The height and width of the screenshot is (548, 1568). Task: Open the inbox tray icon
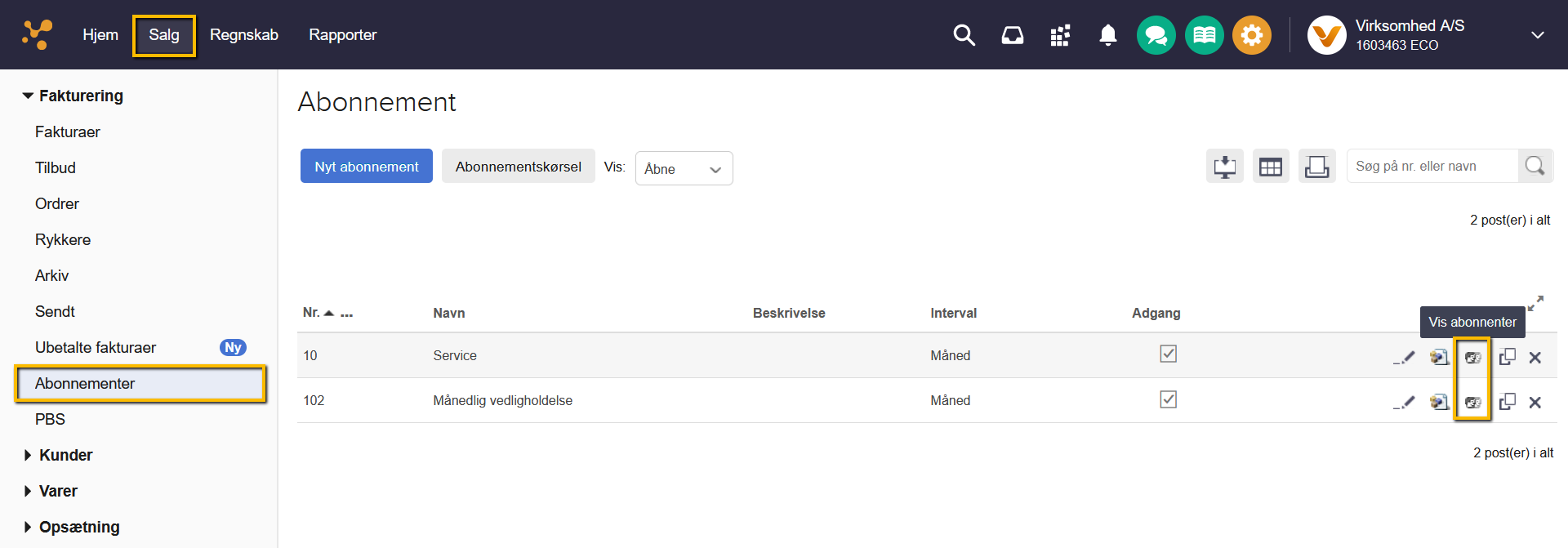pos(1012,35)
